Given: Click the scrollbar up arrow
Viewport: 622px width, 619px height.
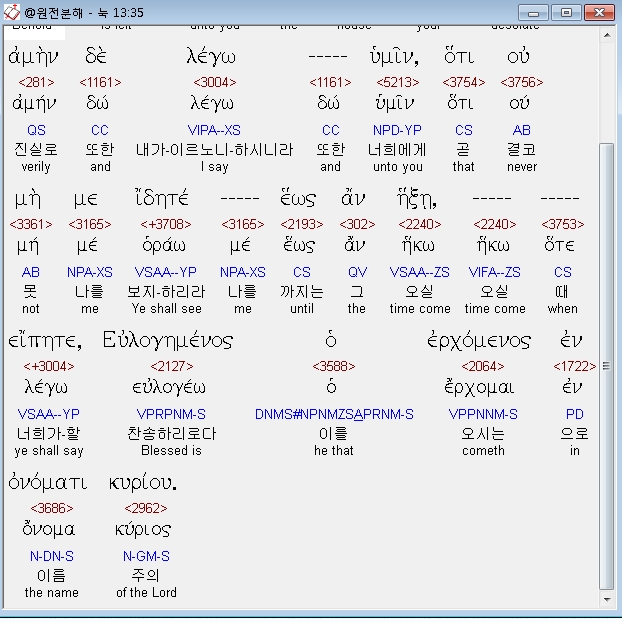Looking at the screenshot, I should pyautogui.click(x=607, y=35).
